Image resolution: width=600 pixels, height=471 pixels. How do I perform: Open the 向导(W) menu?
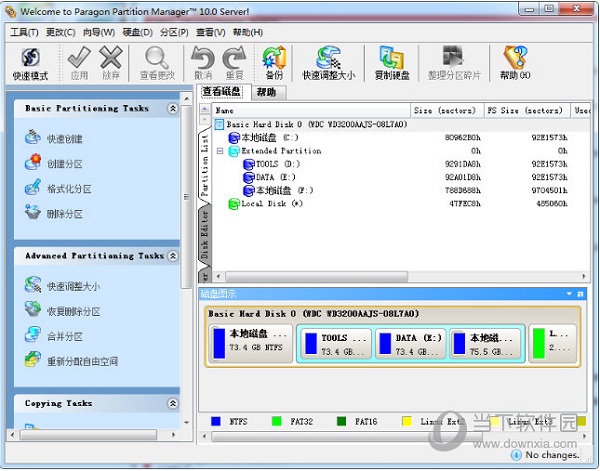pos(99,33)
